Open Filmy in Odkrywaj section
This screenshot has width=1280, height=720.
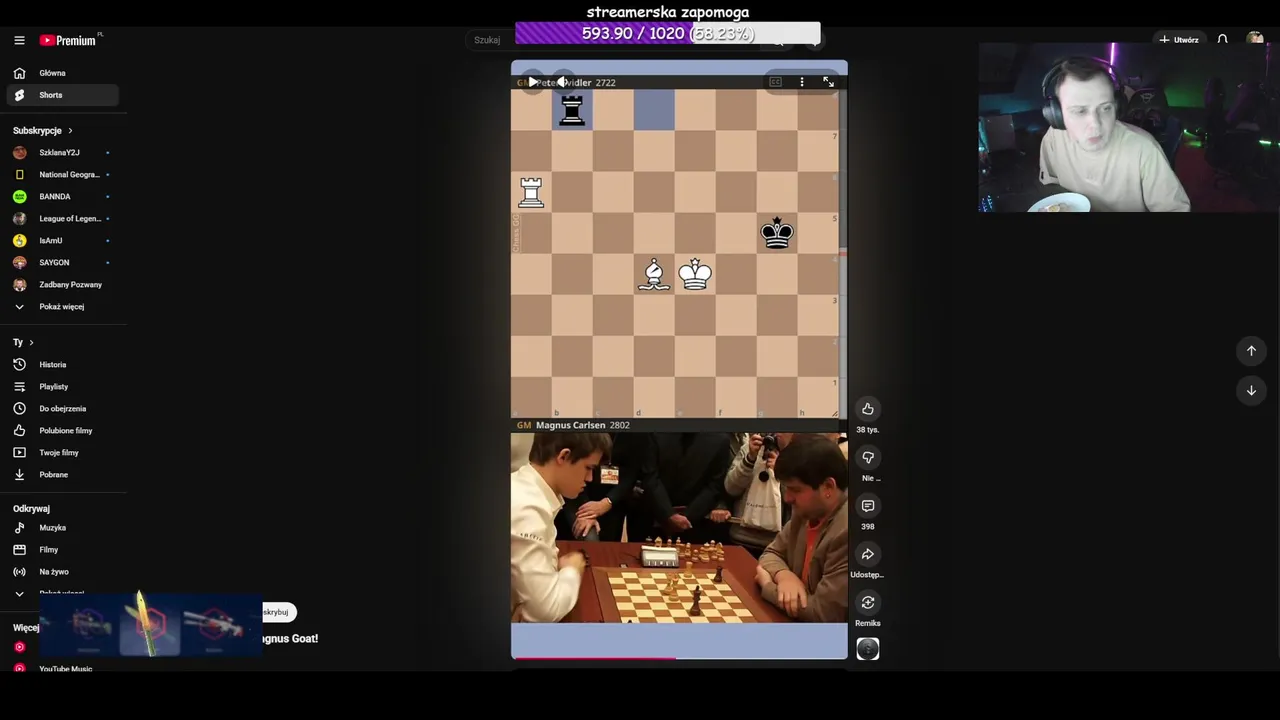point(62,550)
